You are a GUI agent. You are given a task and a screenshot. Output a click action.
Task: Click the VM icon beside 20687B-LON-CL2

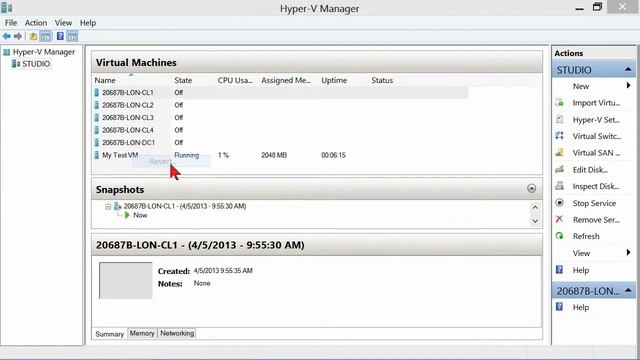pyautogui.click(x=97, y=105)
